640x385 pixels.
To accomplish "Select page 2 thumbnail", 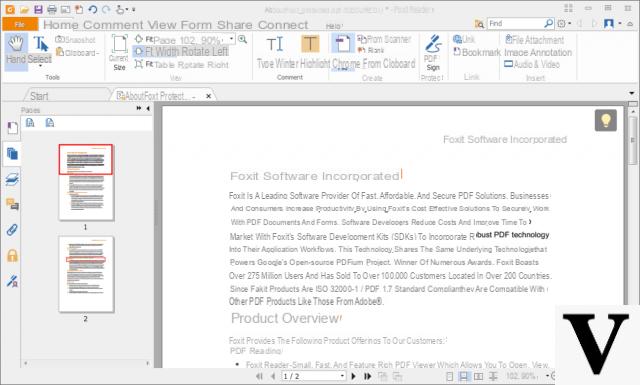I will 86,274.
